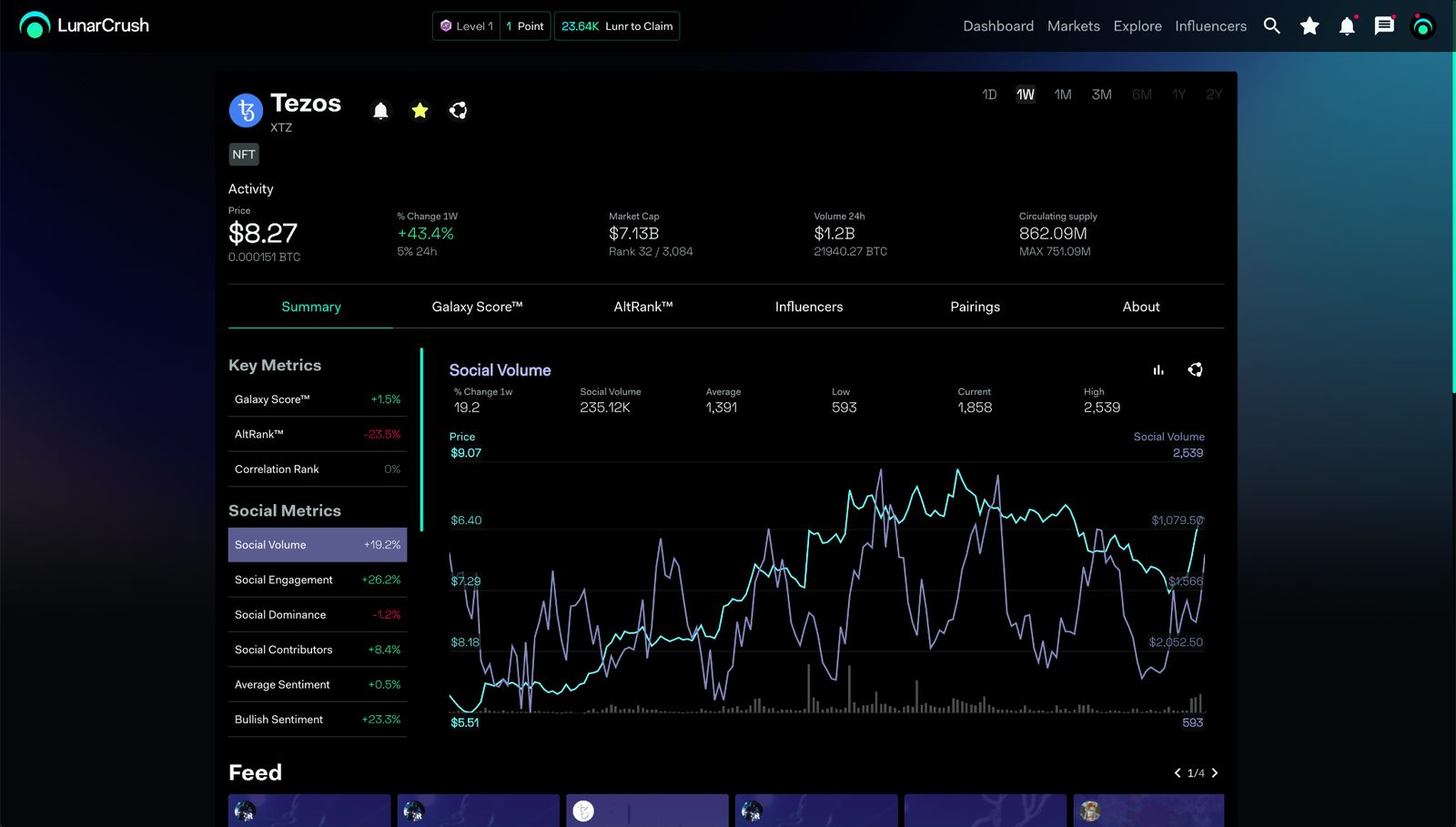Open the search magnifier icon
The width and height of the screenshot is (1456, 827).
[1271, 25]
